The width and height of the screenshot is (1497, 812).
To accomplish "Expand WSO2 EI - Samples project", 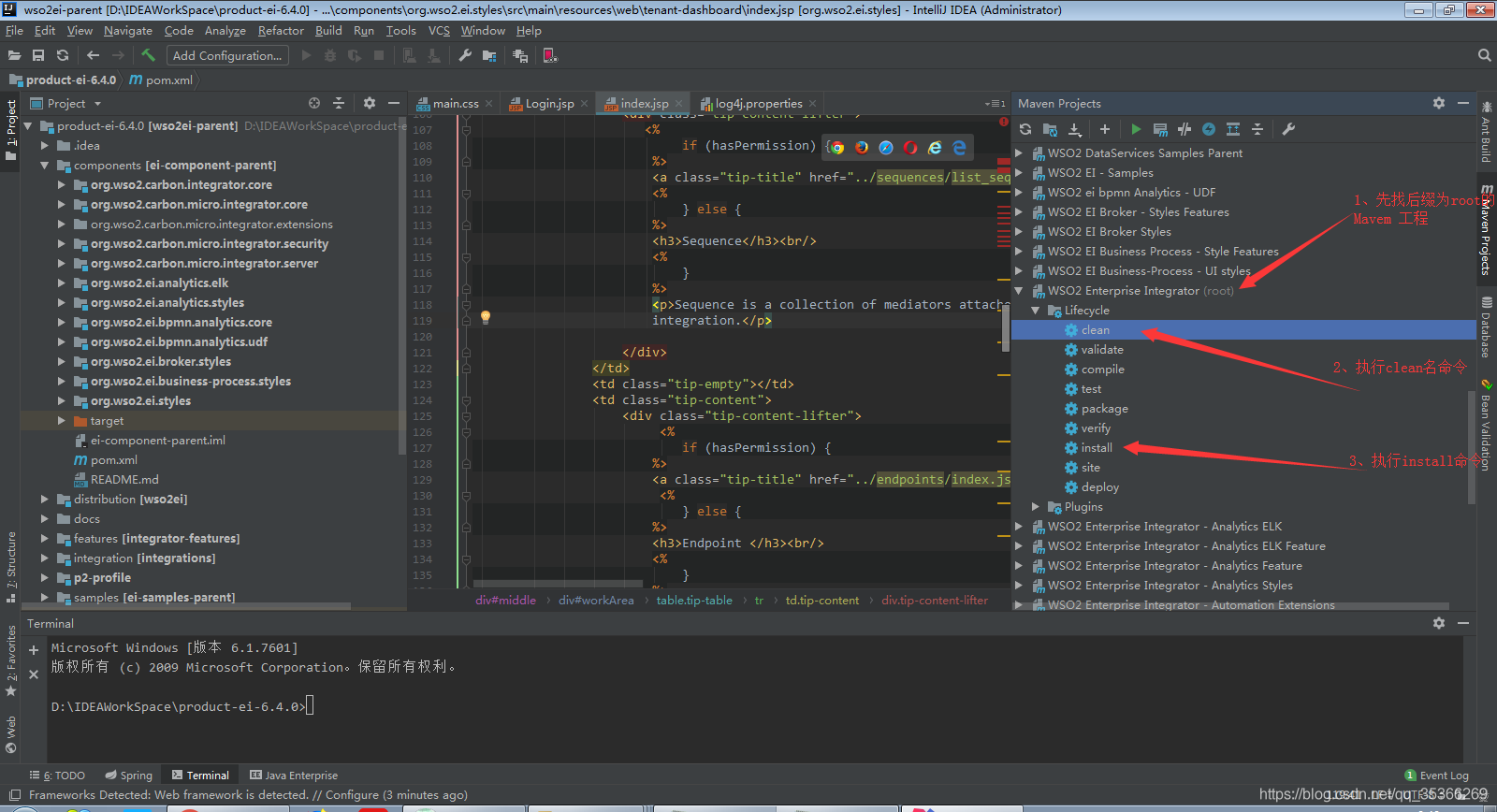I will point(1019,173).
